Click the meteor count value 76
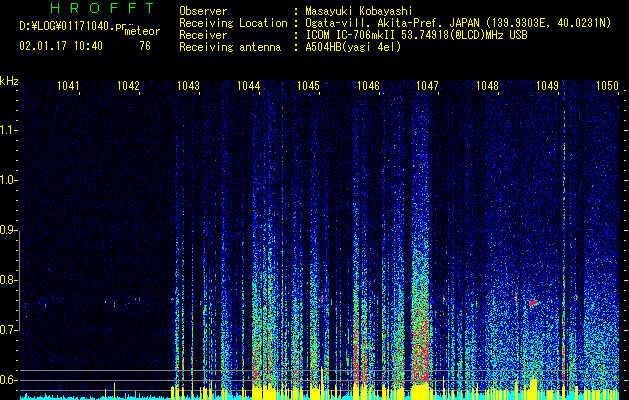The width and height of the screenshot is (629, 400). pyautogui.click(x=145, y=46)
